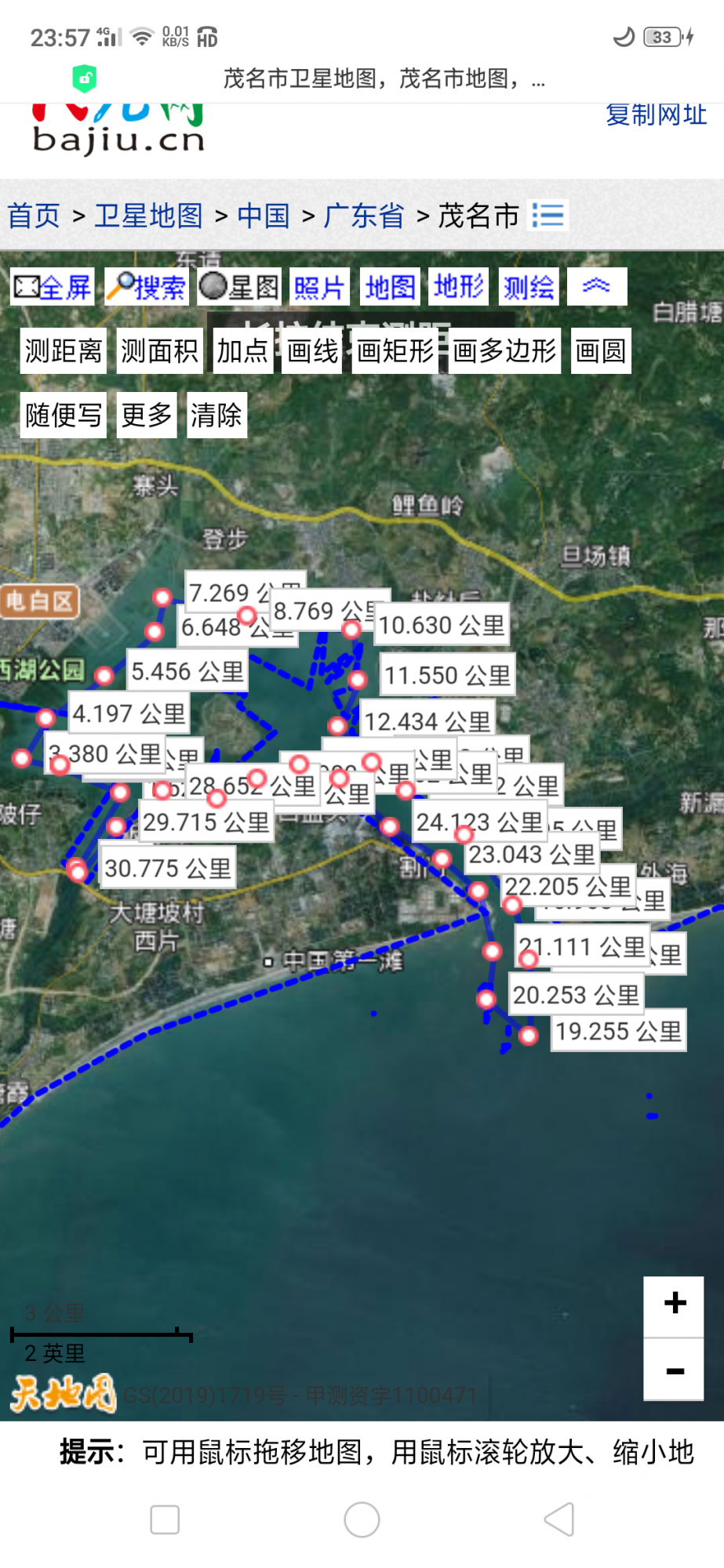Switch to 星图 satellite view
Screen dimensions: 724x1568
pyautogui.click(x=238, y=287)
